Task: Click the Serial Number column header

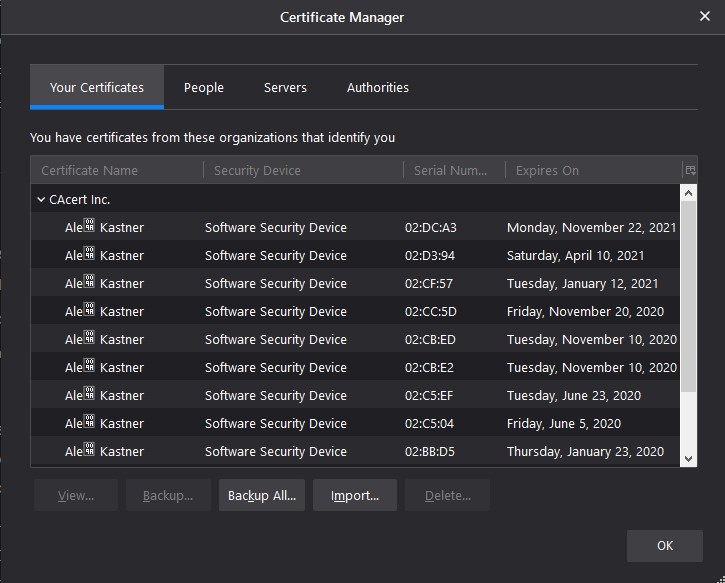Action: coord(453,171)
